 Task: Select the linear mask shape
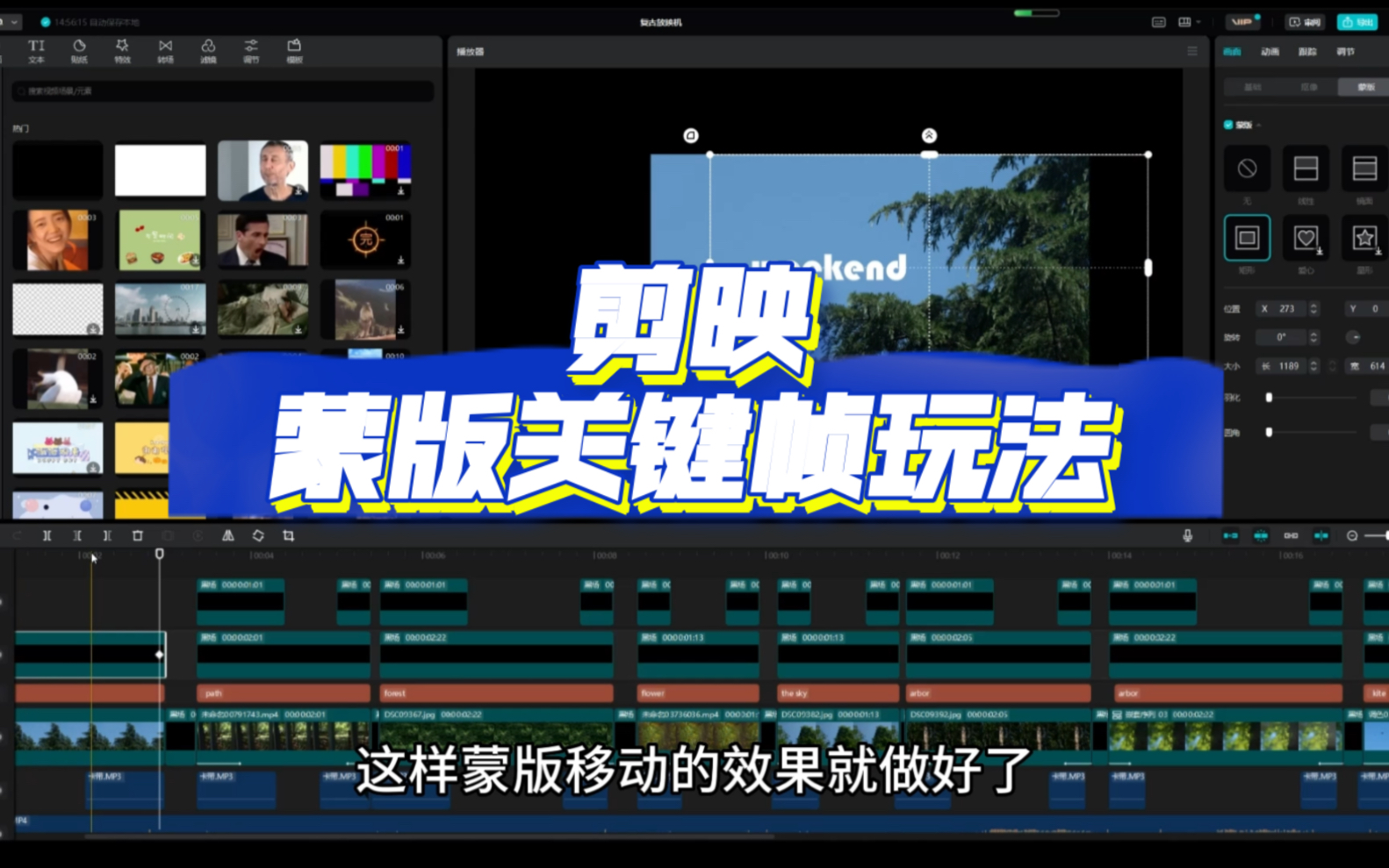coord(1306,169)
